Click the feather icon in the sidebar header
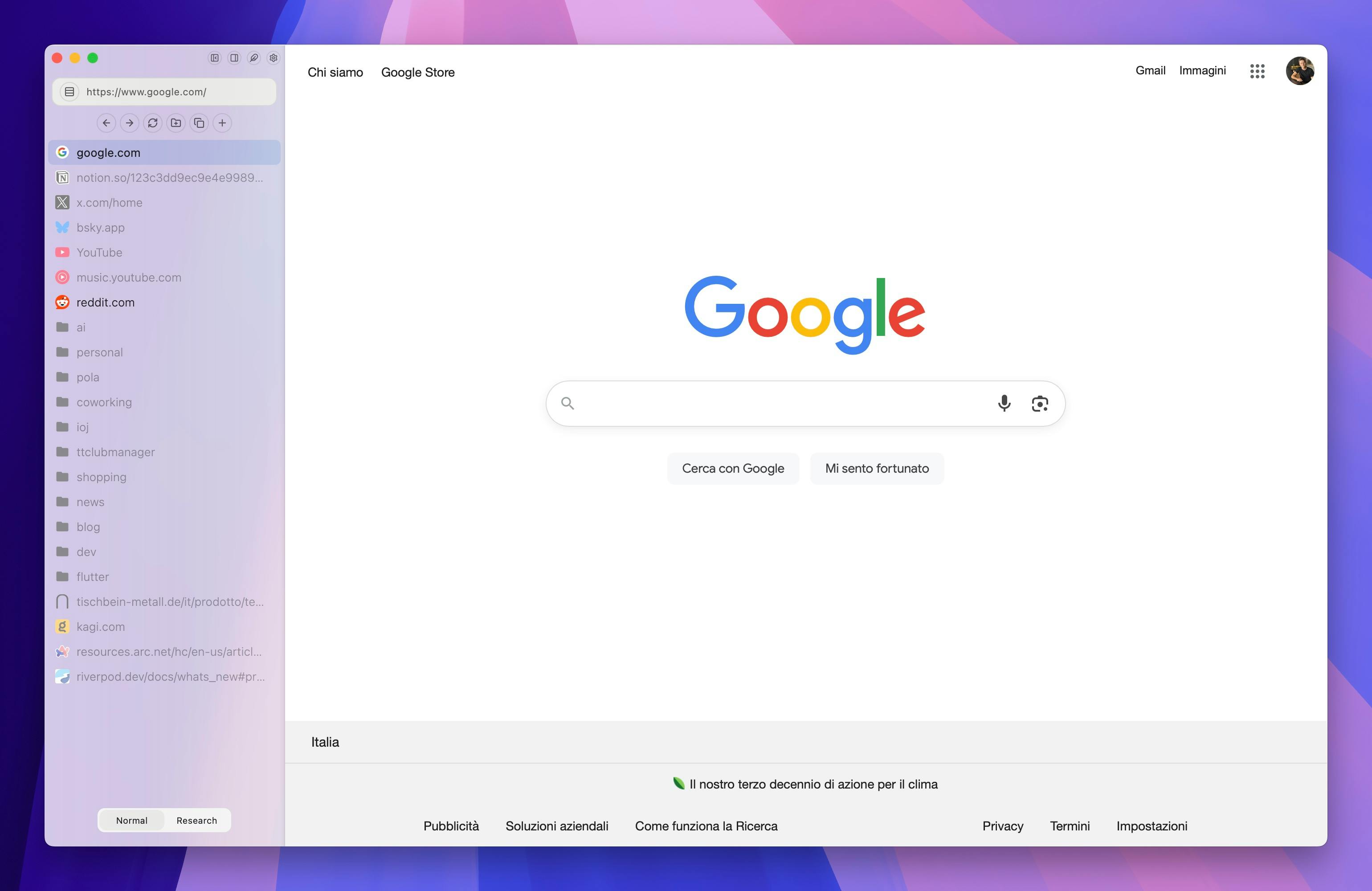This screenshot has width=1372, height=891. (253, 57)
